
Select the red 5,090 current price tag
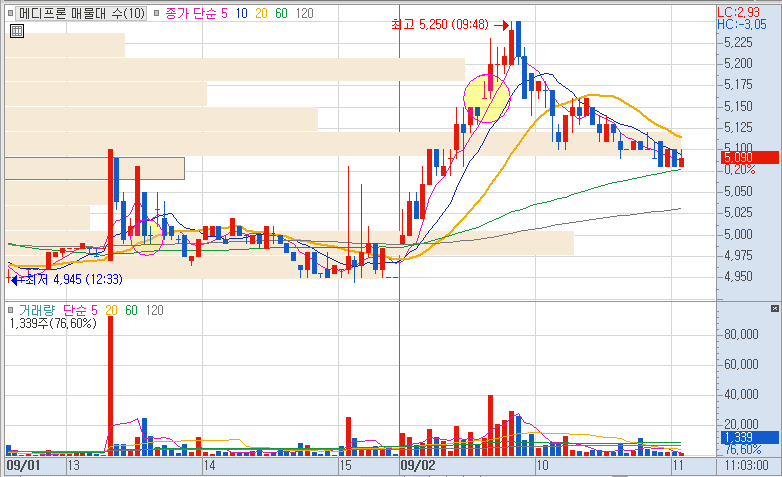[749, 158]
